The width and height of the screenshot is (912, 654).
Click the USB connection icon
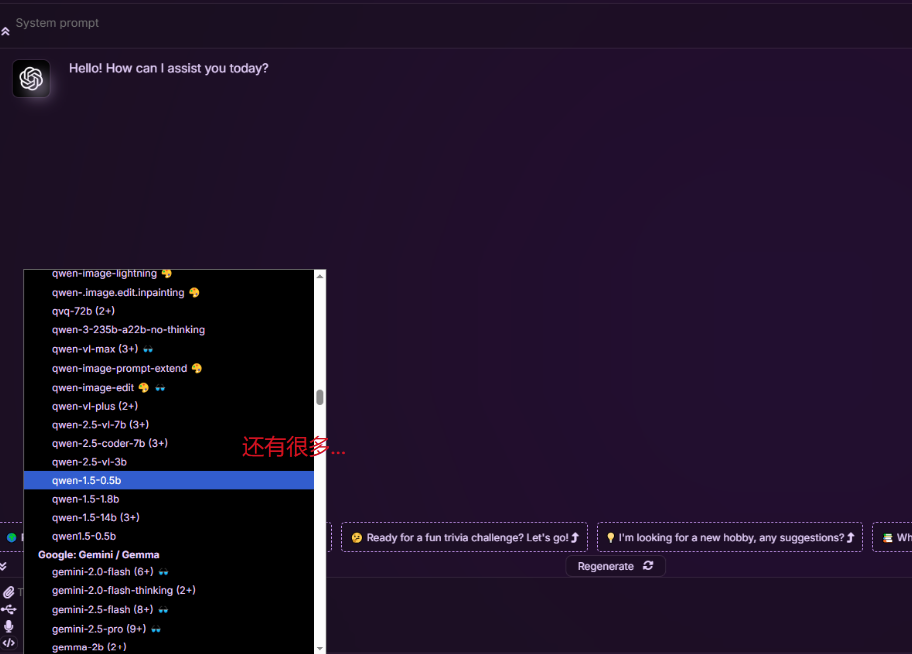pyautogui.click(x=9, y=609)
